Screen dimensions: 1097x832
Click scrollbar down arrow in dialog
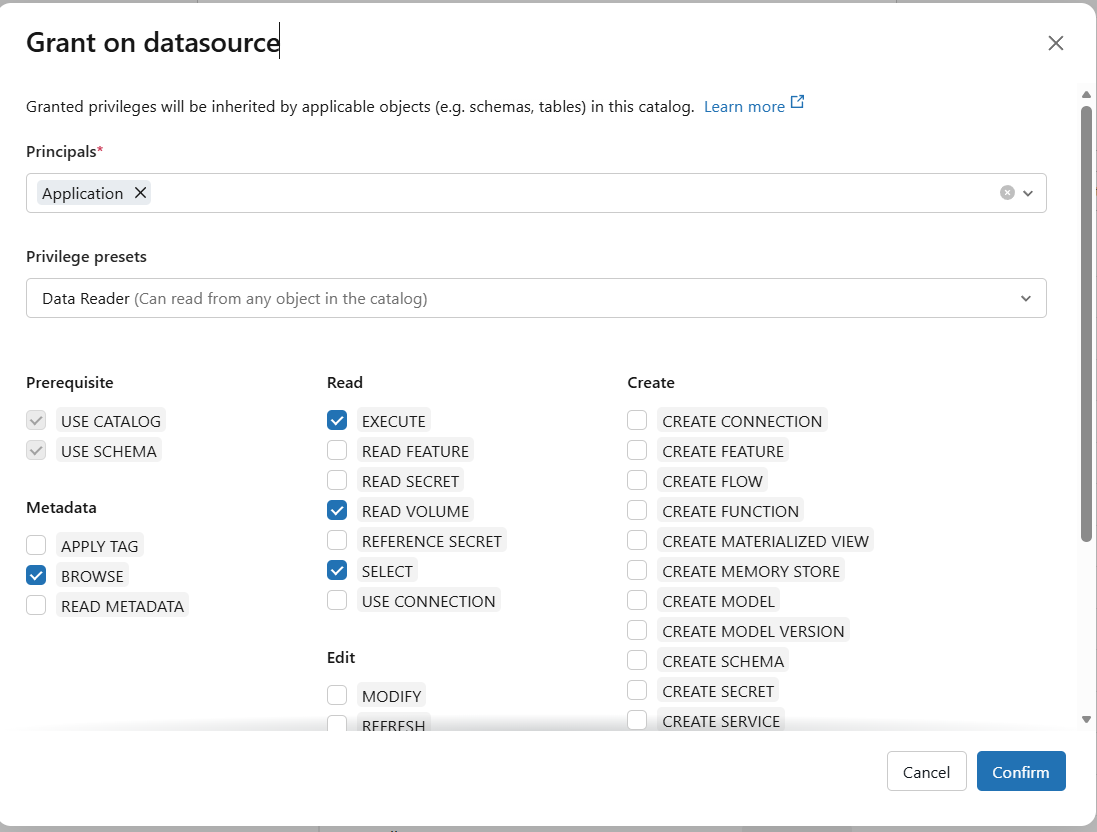(x=1087, y=719)
